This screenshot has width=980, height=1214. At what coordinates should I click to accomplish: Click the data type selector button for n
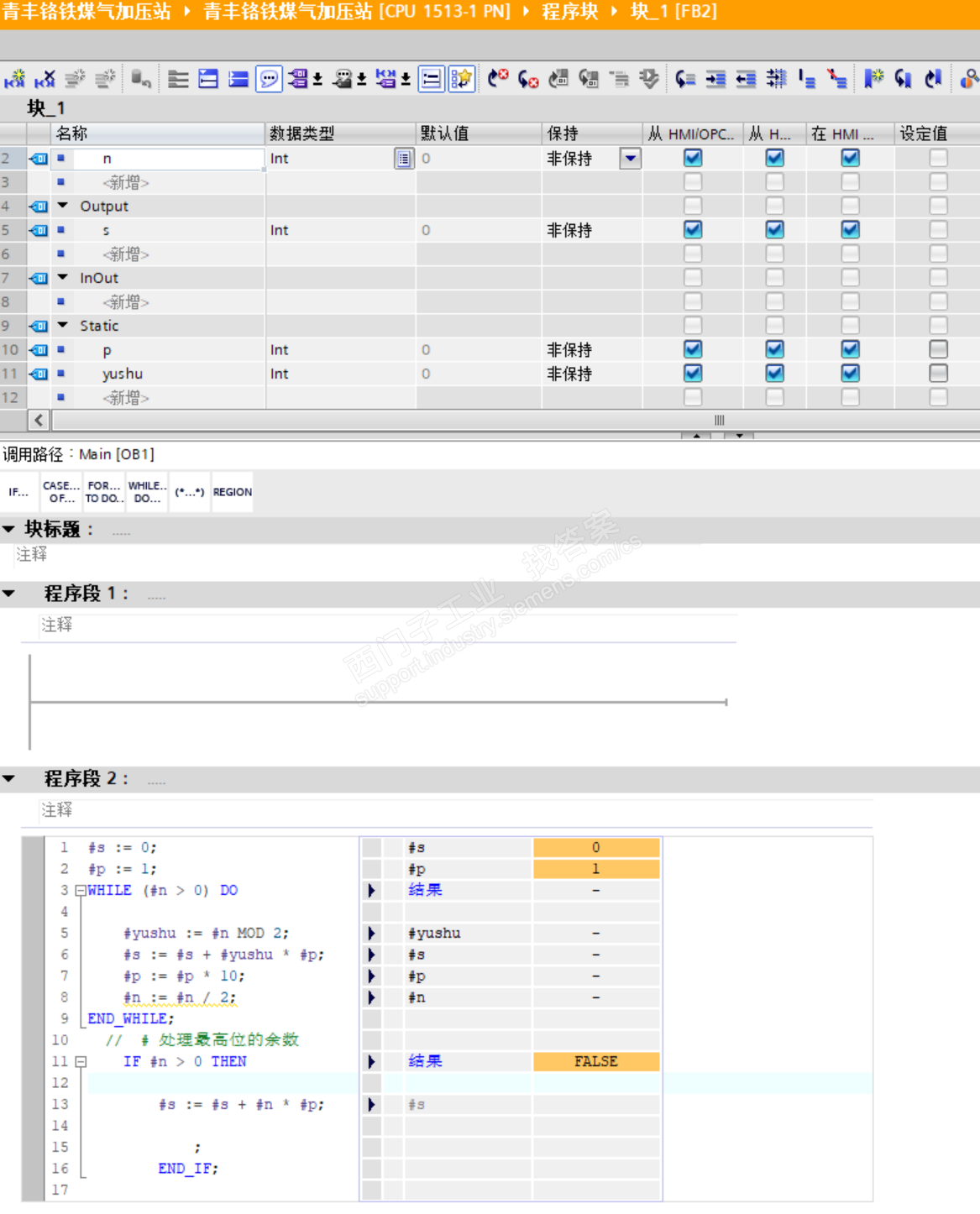(404, 159)
